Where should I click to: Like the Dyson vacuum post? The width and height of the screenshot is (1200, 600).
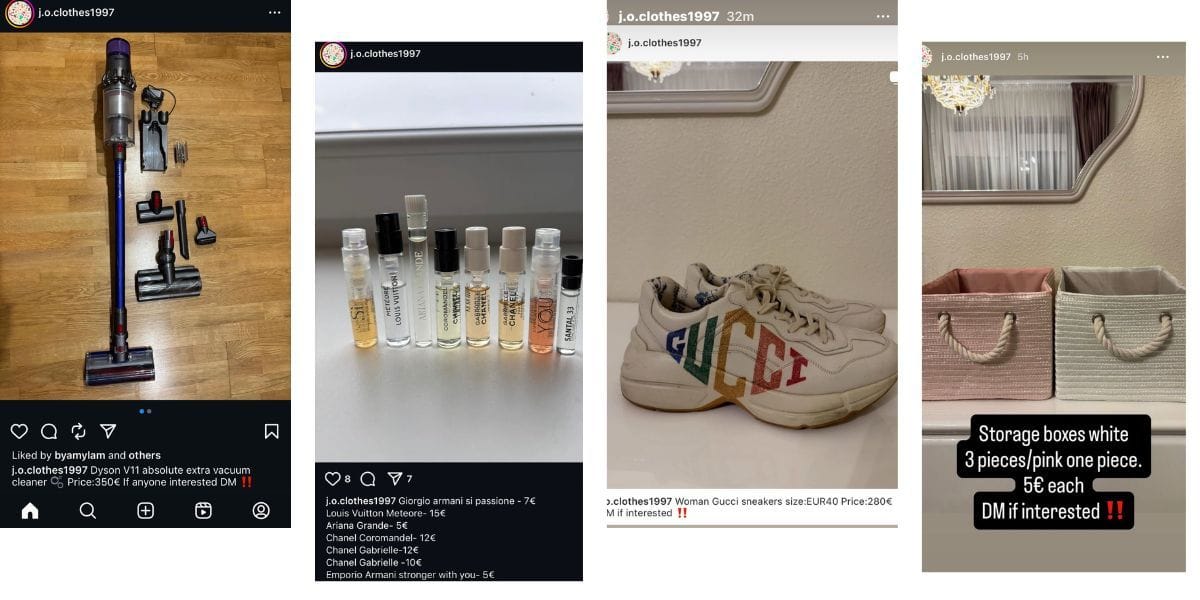[19, 431]
